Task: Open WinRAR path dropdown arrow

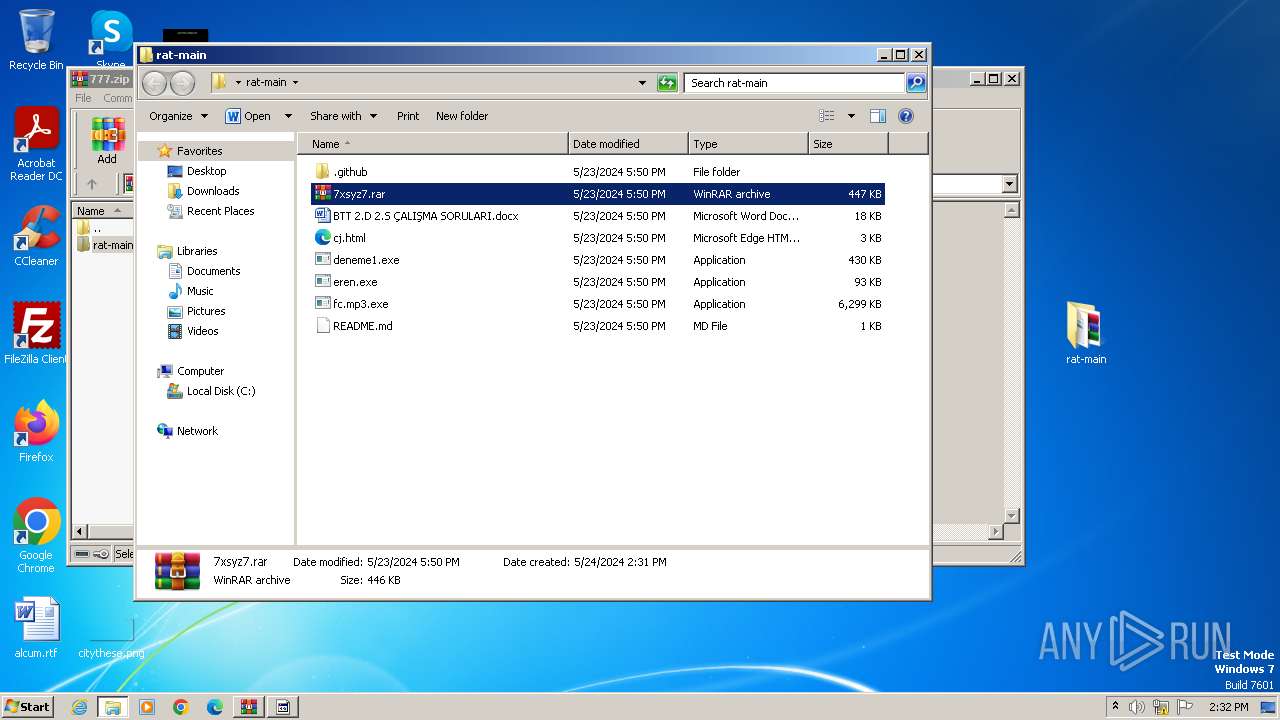Action: pyautogui.click(x=1009, y=184)
